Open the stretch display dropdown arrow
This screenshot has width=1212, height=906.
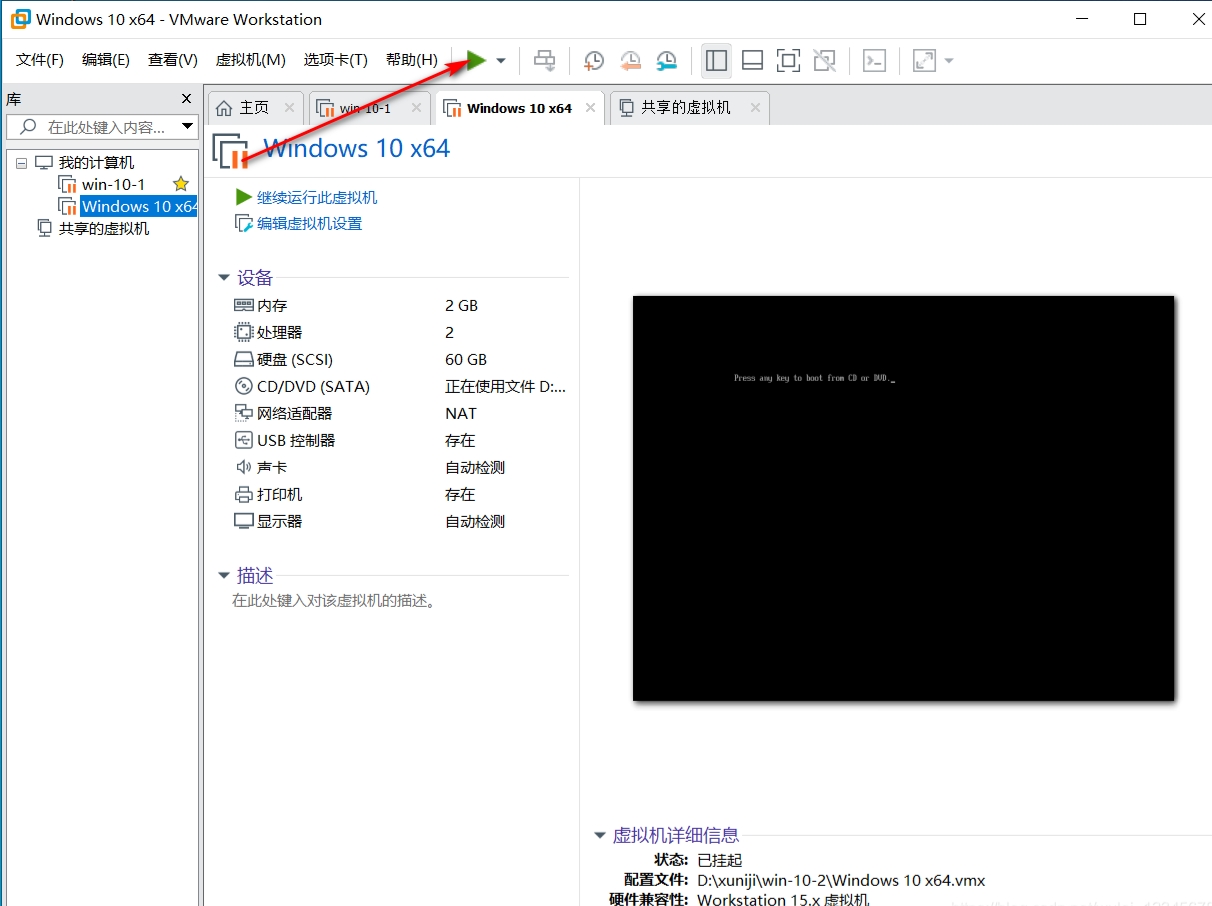(949, 61)
